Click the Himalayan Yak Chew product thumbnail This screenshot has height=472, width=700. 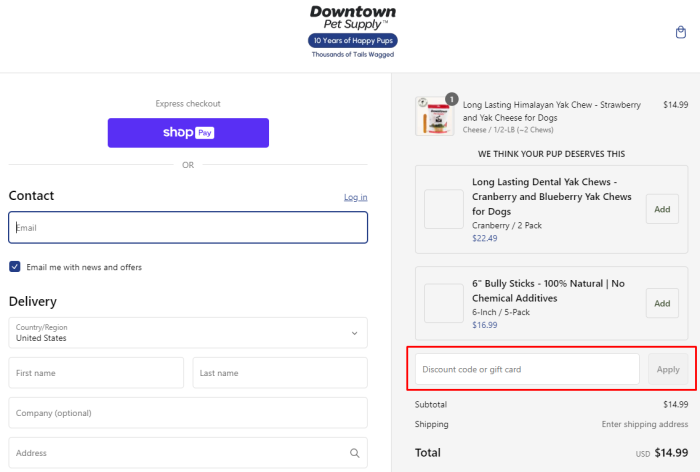click(x=434, y=116)
